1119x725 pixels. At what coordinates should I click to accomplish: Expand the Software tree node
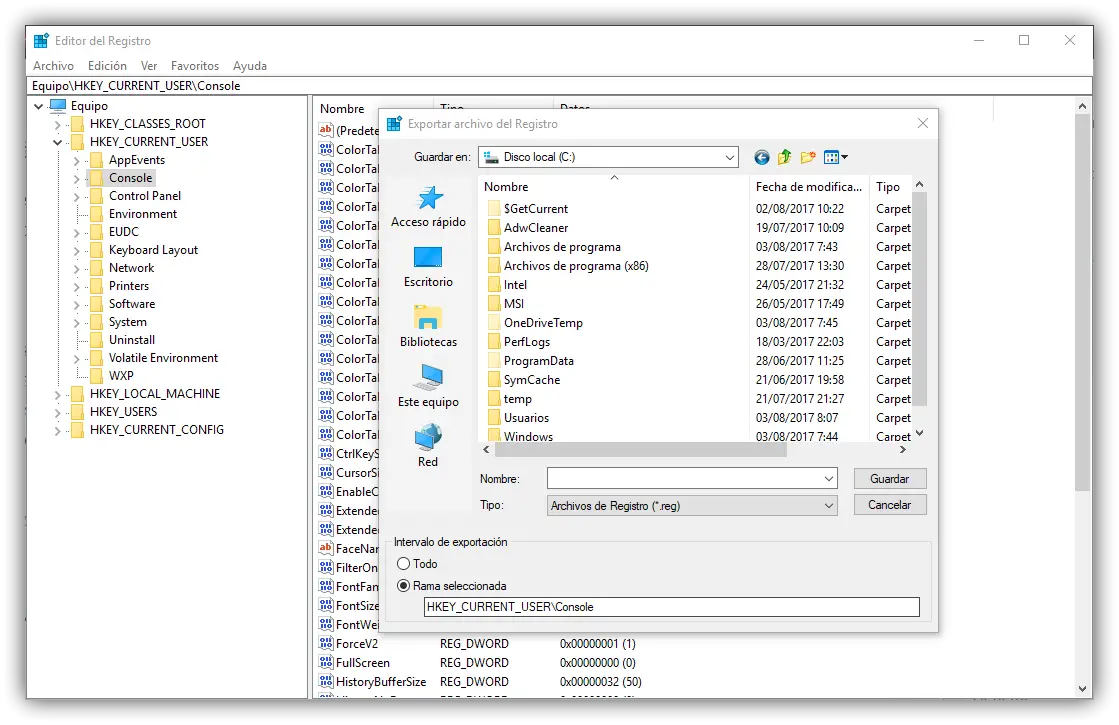point(76,305)
